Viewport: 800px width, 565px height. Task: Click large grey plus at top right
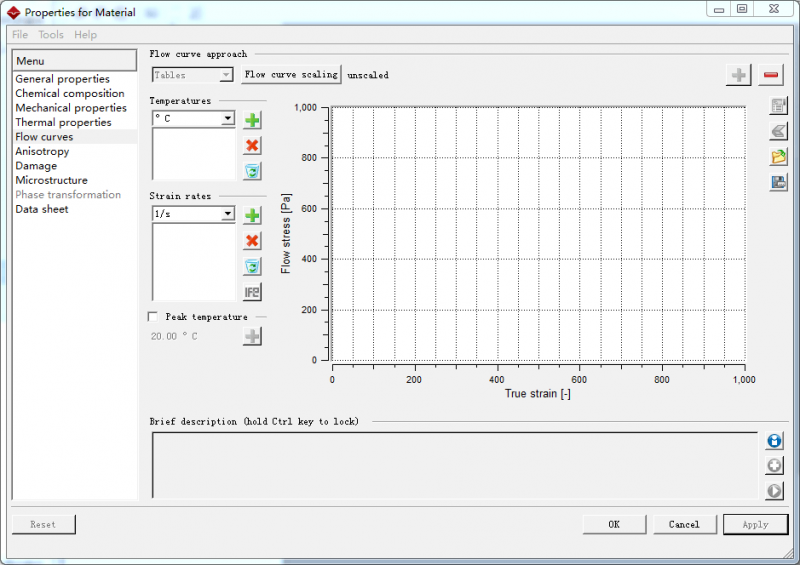pos(738,76)
